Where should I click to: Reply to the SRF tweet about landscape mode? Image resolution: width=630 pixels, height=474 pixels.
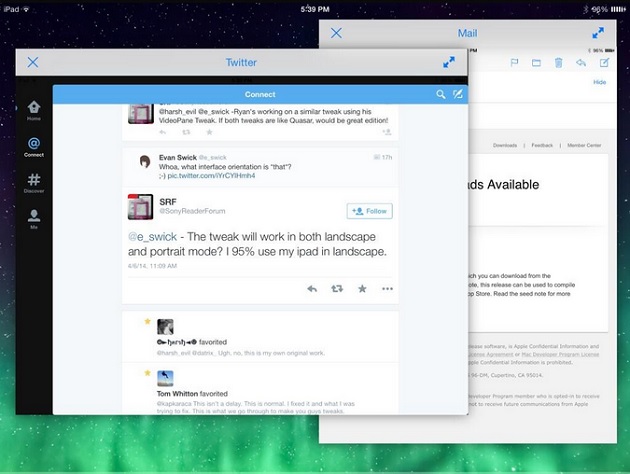tap(312, 289)
